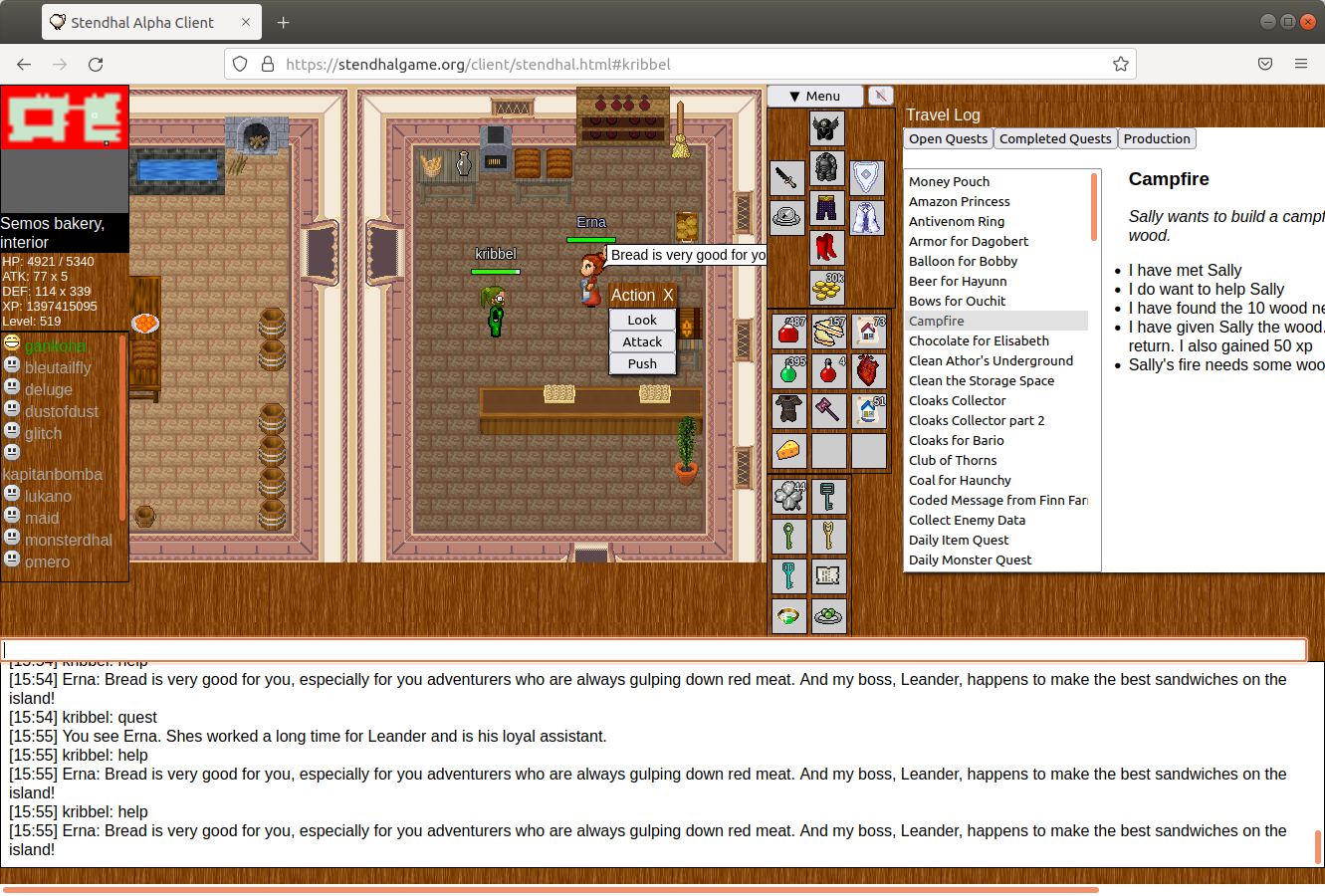The width and height of the screenshot is (1325, 896).
Task: Click the heart item in inventory
Action: click(868, 370)
